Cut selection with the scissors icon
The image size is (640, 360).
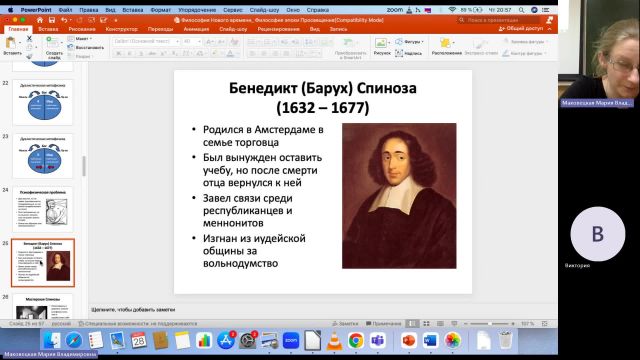click(29, 38)
